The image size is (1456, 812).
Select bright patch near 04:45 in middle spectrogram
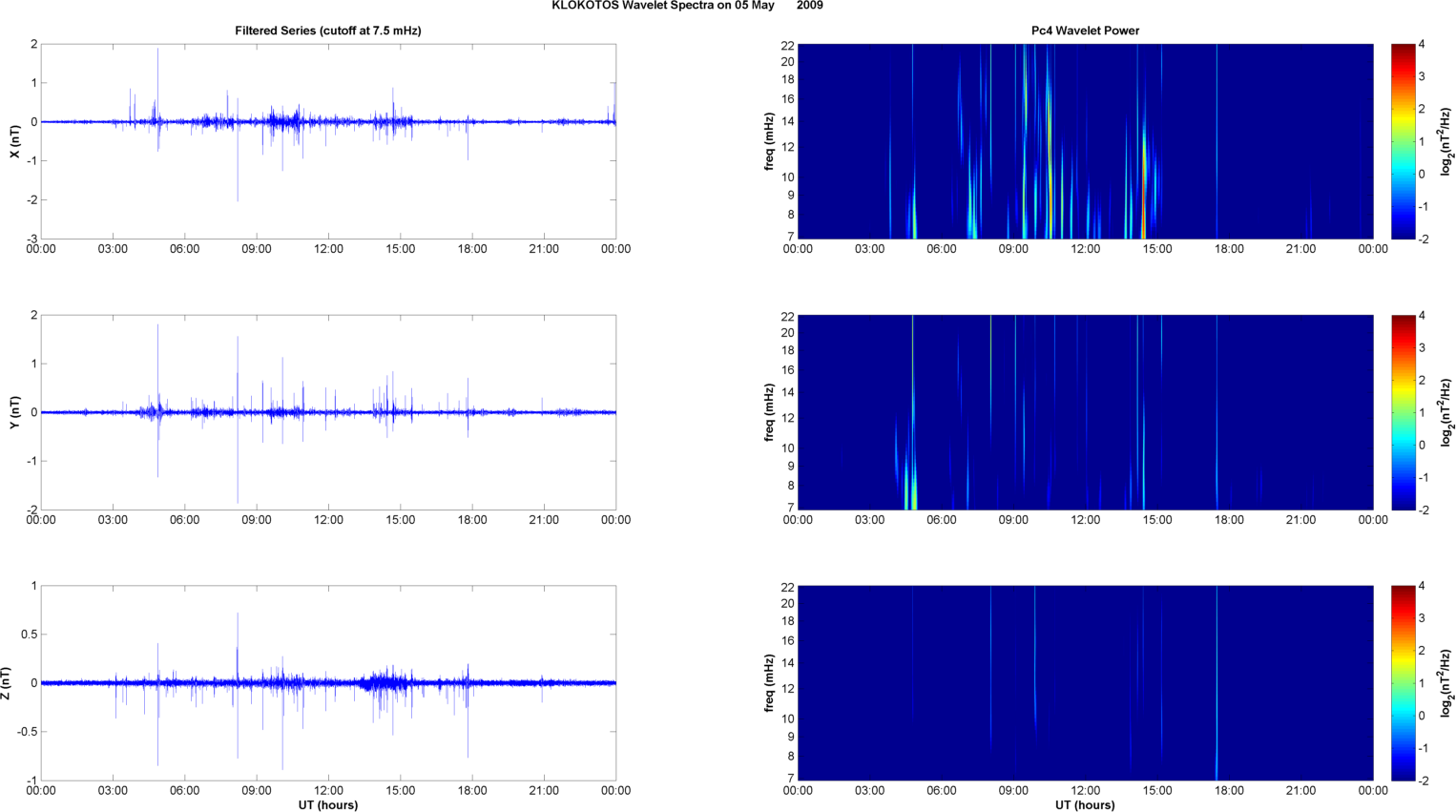click(x=911, y=491)
